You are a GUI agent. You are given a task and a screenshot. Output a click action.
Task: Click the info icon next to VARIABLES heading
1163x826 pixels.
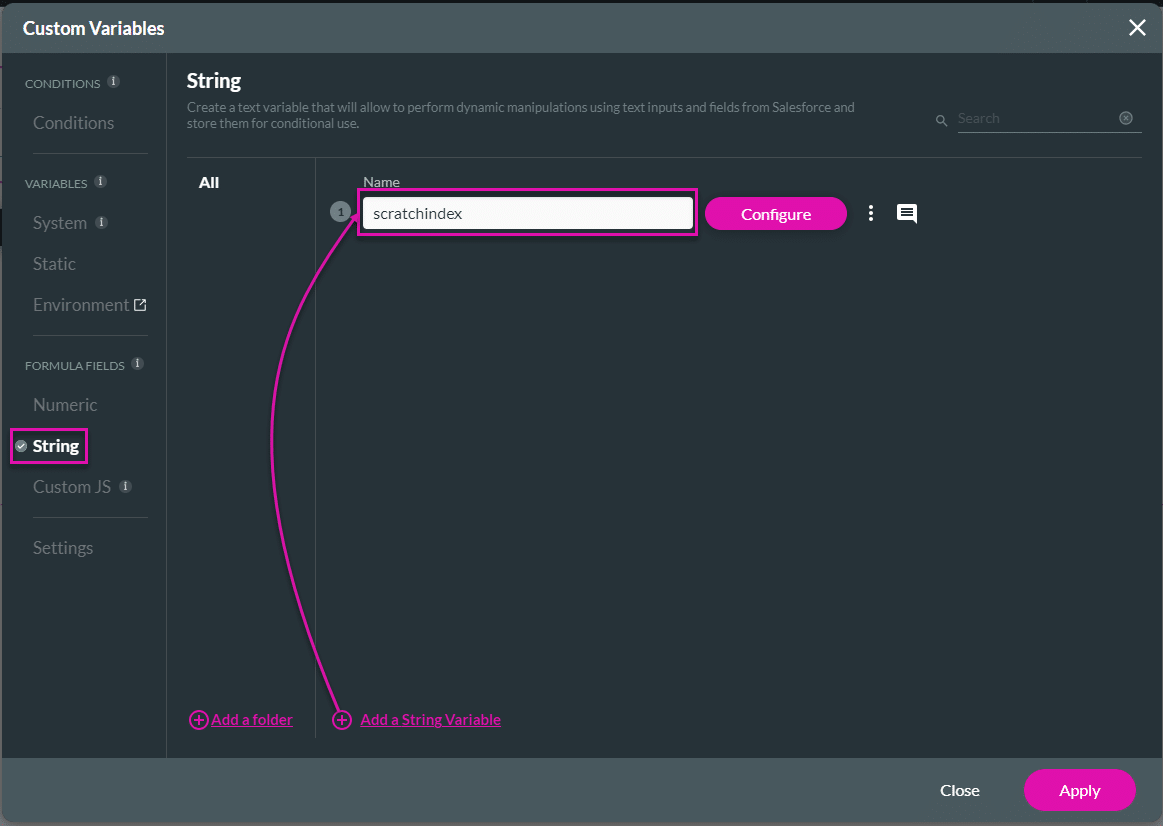pos(99,182)
